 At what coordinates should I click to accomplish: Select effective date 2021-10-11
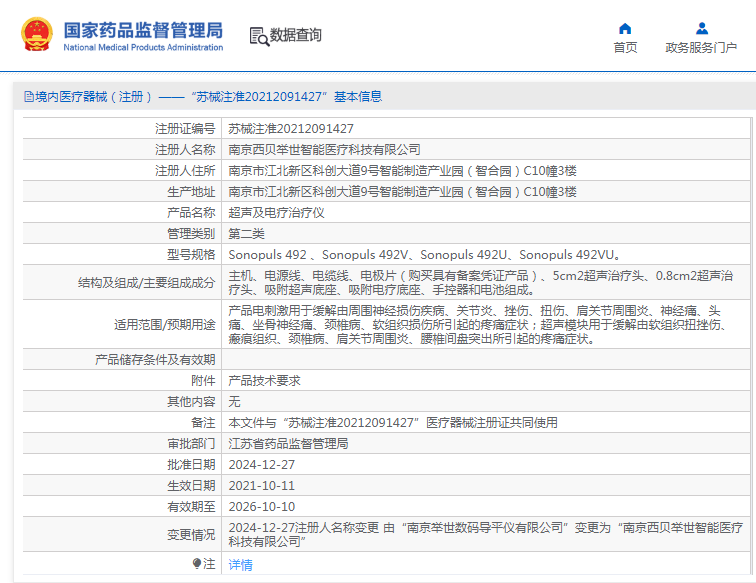tap(261, 486)
